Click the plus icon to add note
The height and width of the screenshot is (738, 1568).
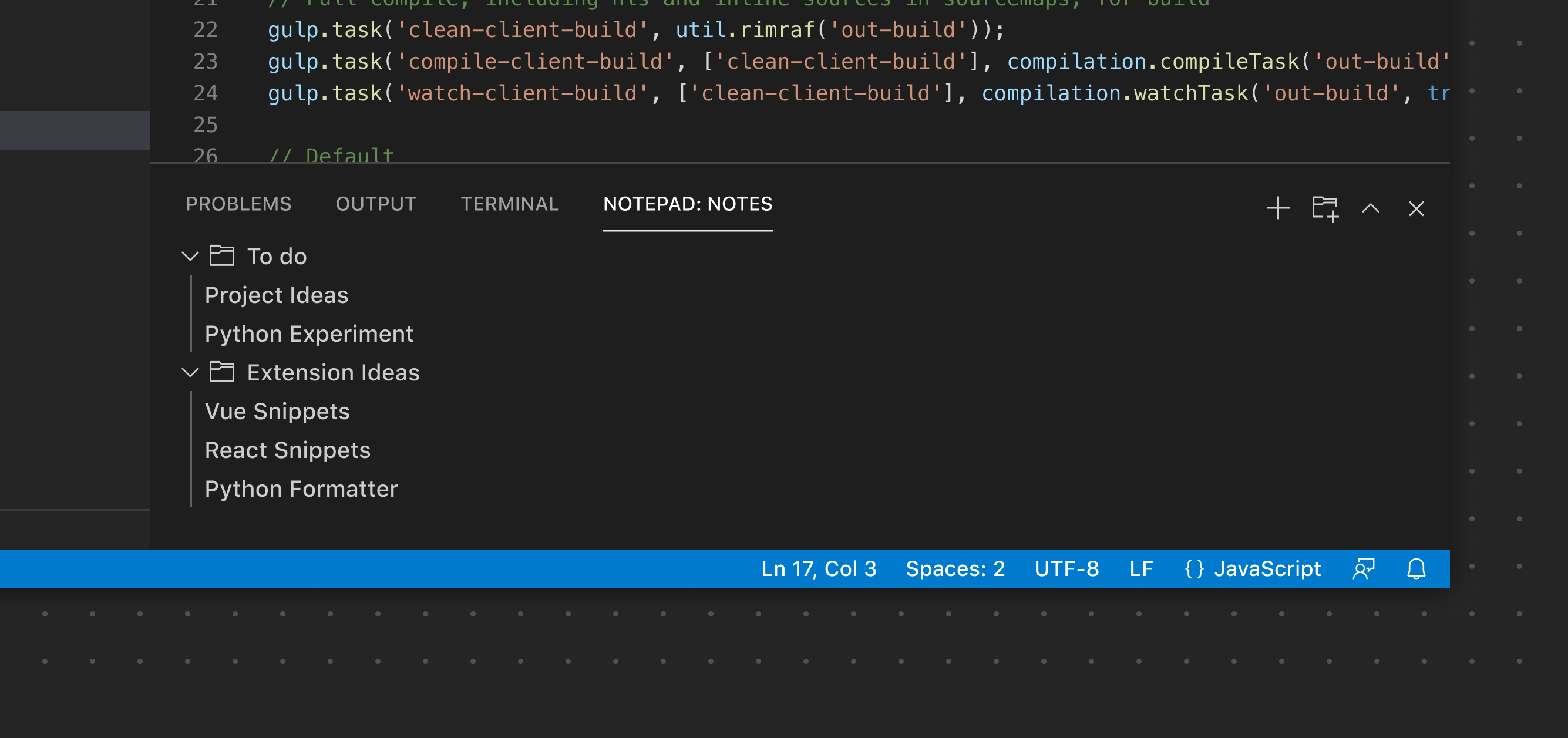1278,208
